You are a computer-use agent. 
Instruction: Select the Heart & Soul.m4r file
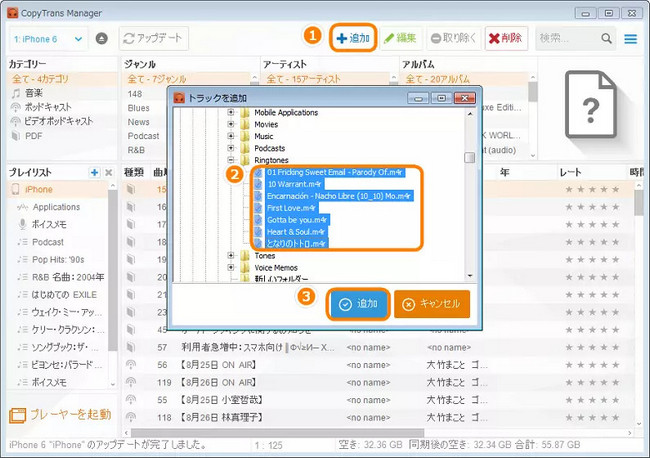pos(296,232)
